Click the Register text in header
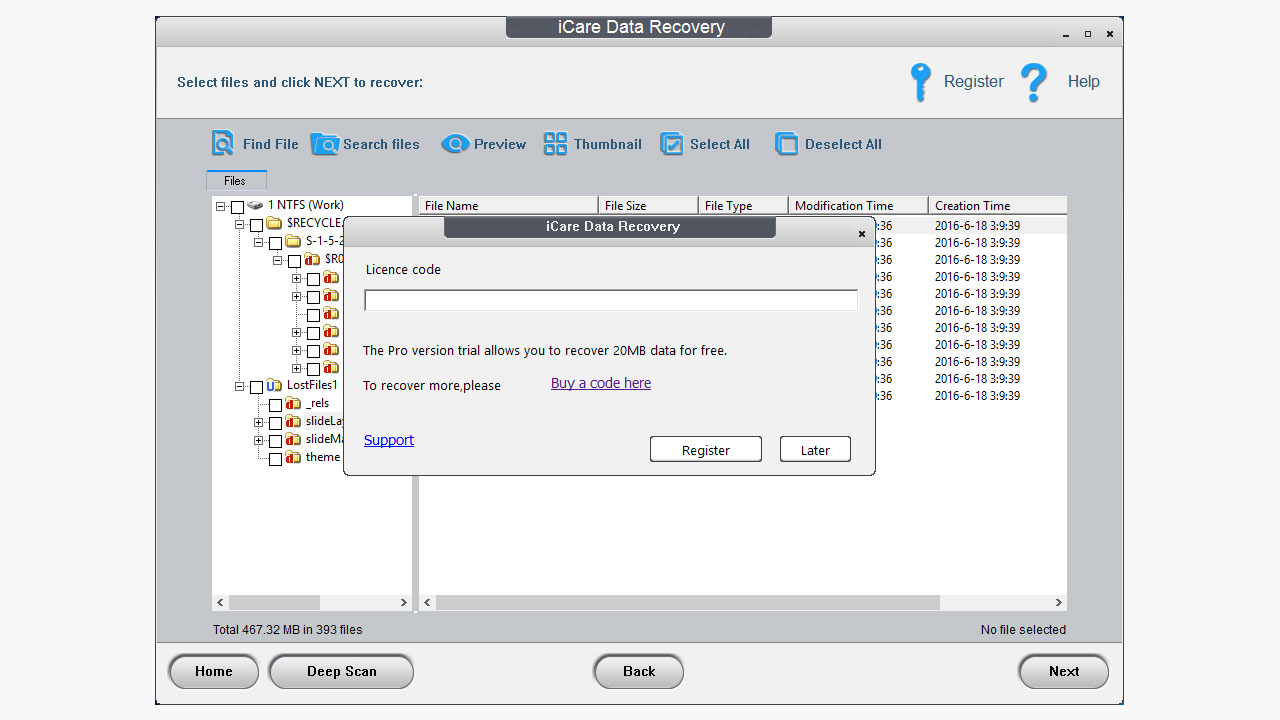The image size is (1280, 720). click(x=974, y=82)
